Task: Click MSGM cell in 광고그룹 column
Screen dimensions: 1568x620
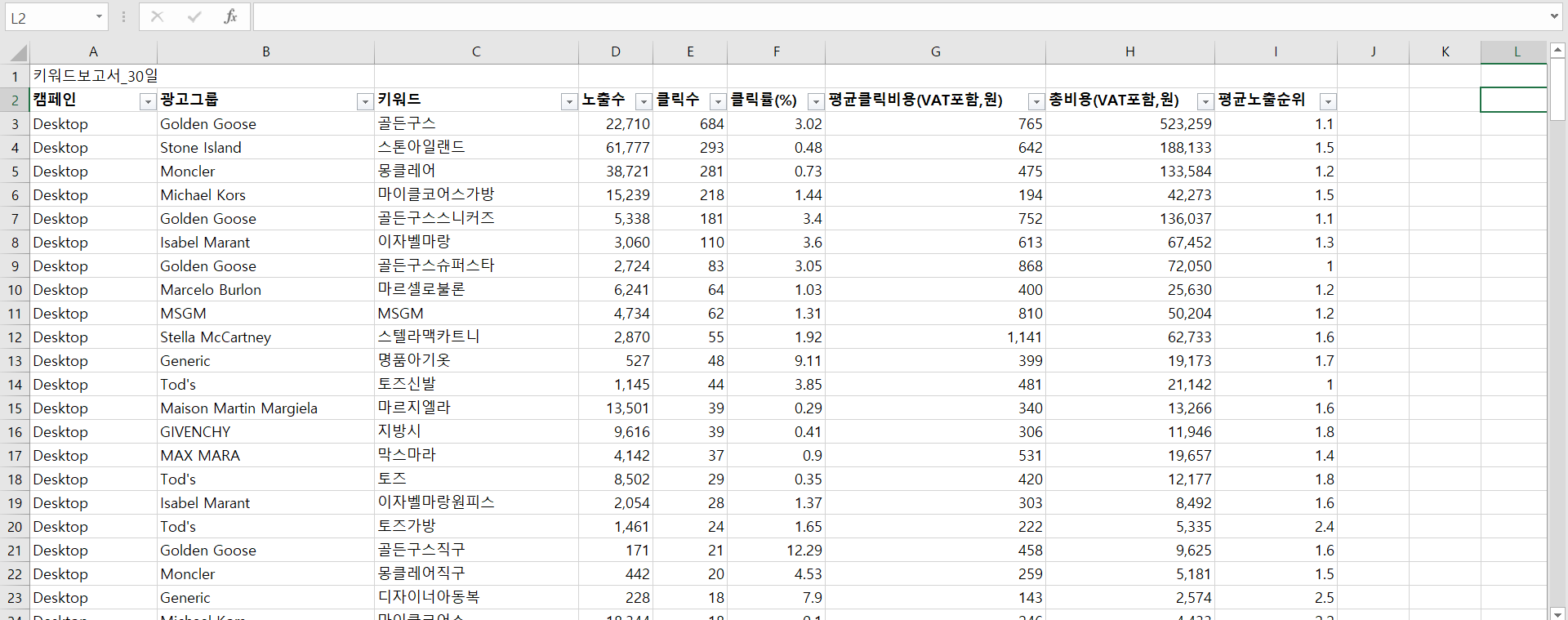Action: pyautogui.click(x=266, y=314)
